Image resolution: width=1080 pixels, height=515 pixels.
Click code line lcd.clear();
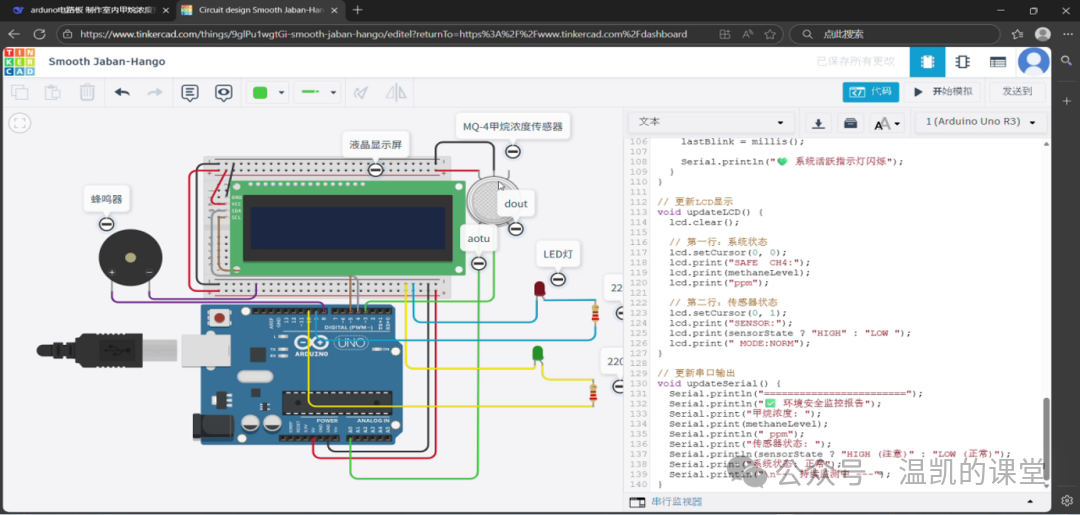[x=703, y=222]
